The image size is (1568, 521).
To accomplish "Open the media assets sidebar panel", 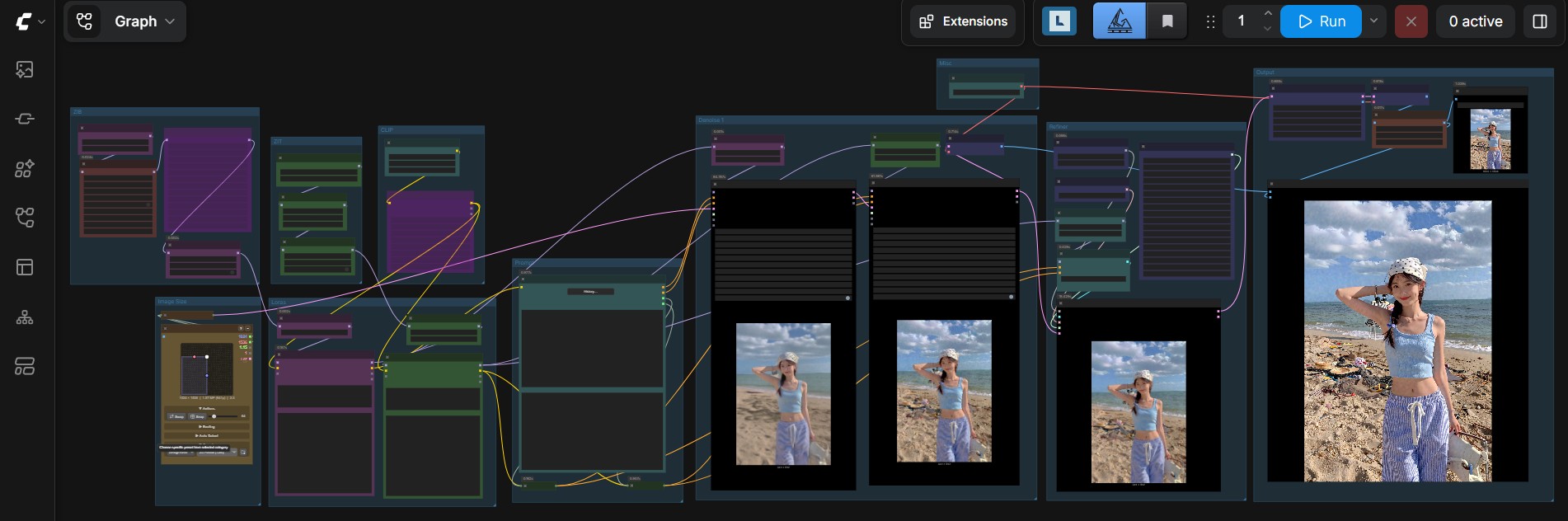I will pyautogui.click(x=25, y=70).
